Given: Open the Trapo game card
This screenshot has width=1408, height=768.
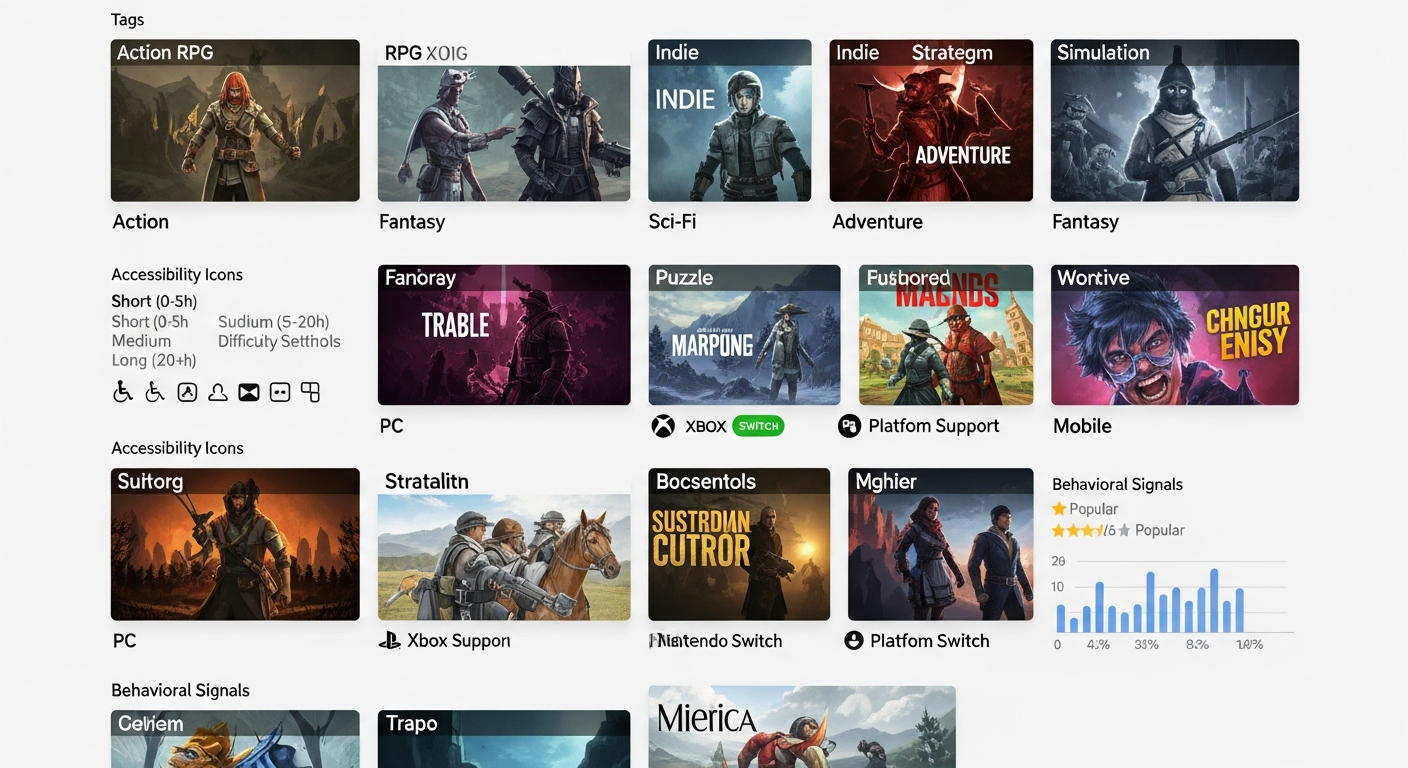Looking at the screenshot, I should [504, 739].
